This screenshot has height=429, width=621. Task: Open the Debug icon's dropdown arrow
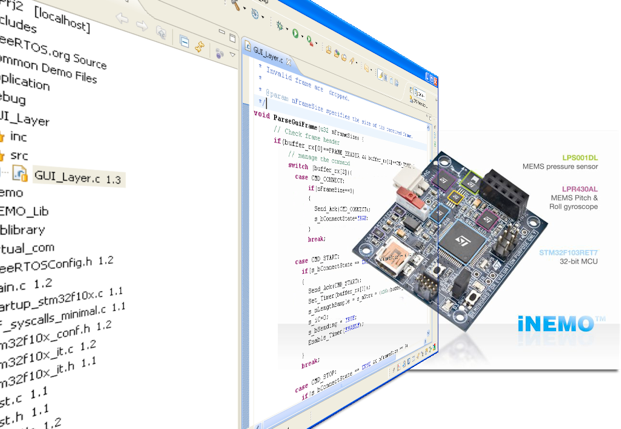click(287, 30)
